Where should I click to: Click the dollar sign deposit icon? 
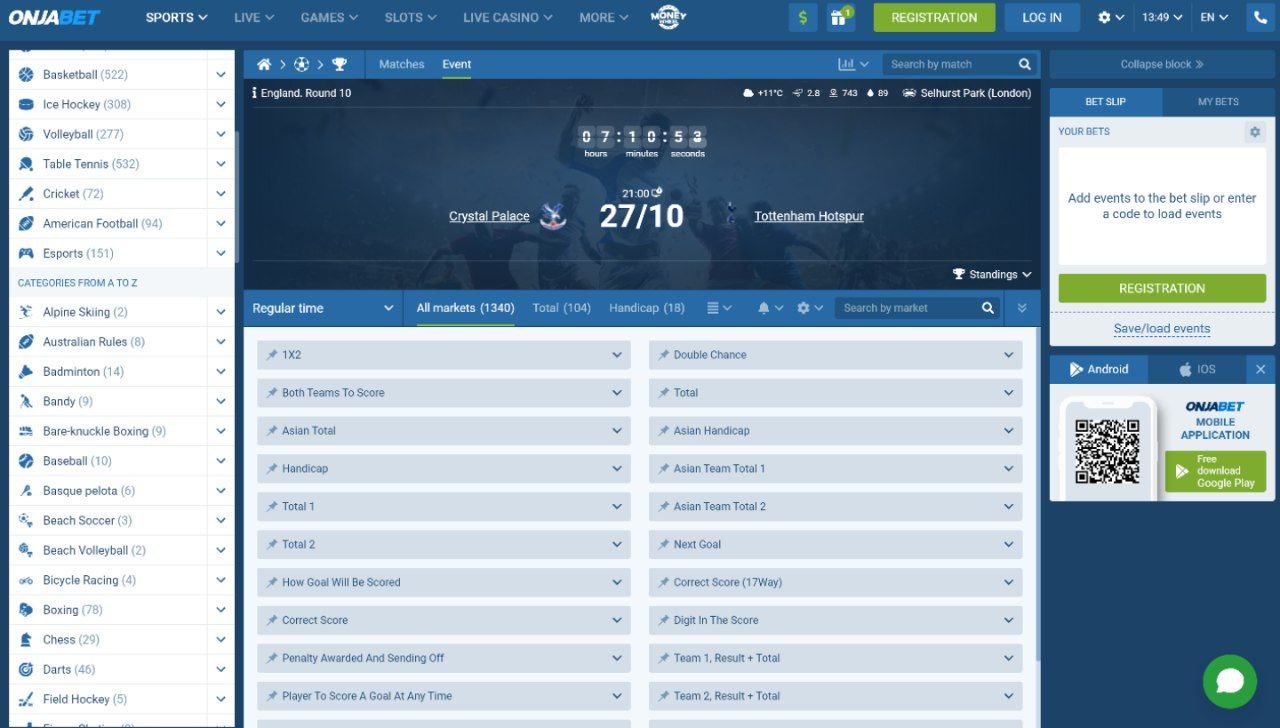point(802,18)
